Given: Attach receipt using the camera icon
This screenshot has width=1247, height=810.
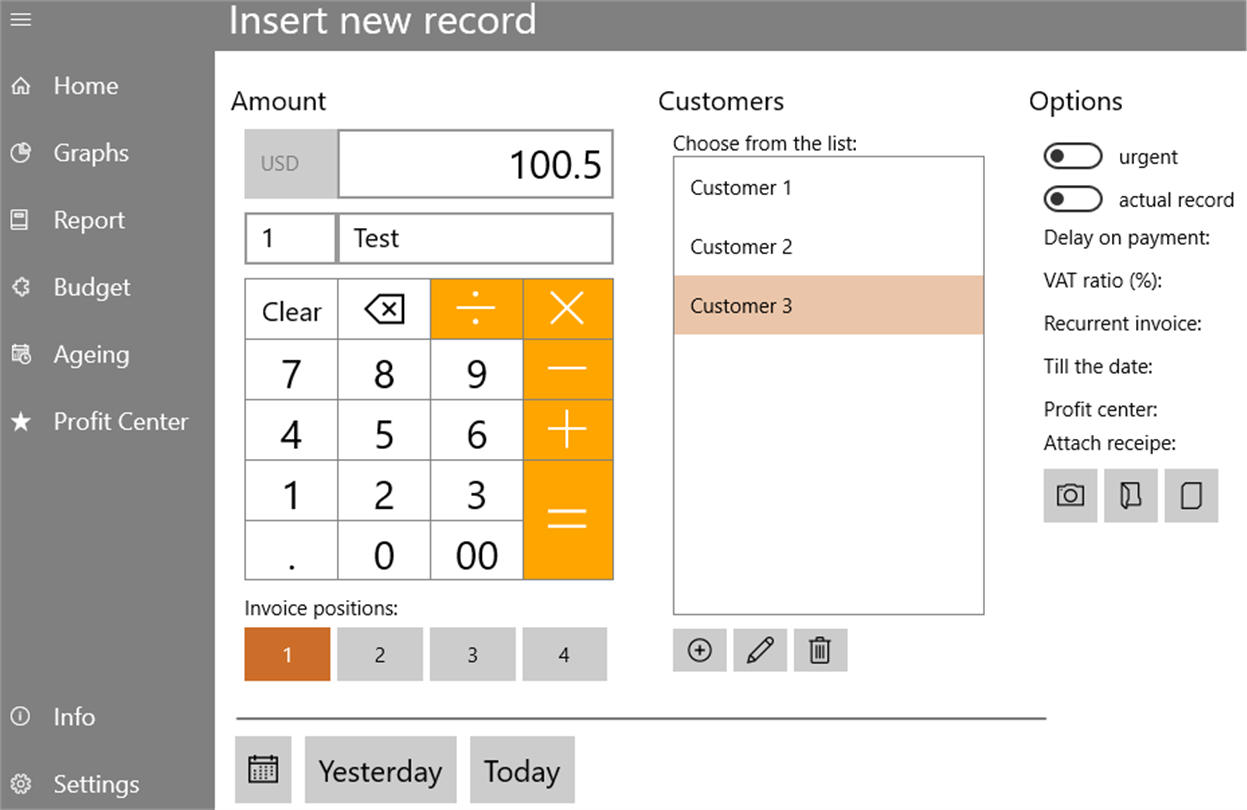Looking at the screenshot, I should click(x=1070, y=496).
